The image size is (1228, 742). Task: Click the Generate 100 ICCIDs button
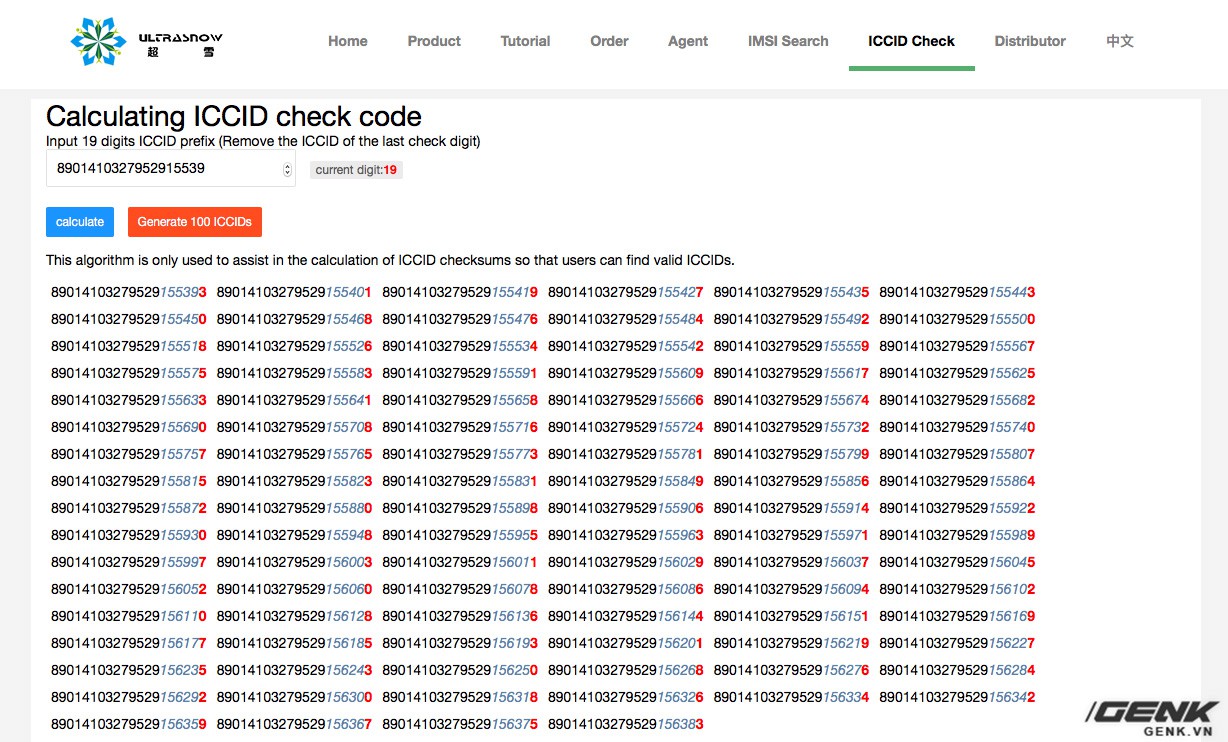pyautogui.click(x=195, y=222)
